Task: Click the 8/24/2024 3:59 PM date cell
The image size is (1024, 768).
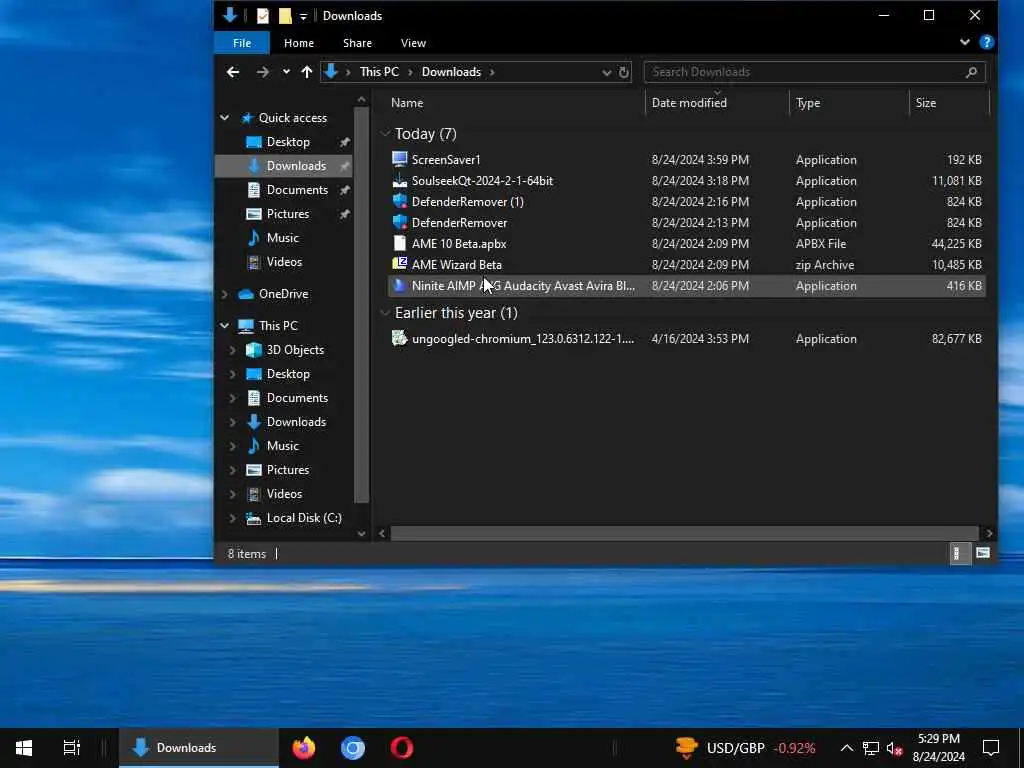Action: (x=700, y=159)
